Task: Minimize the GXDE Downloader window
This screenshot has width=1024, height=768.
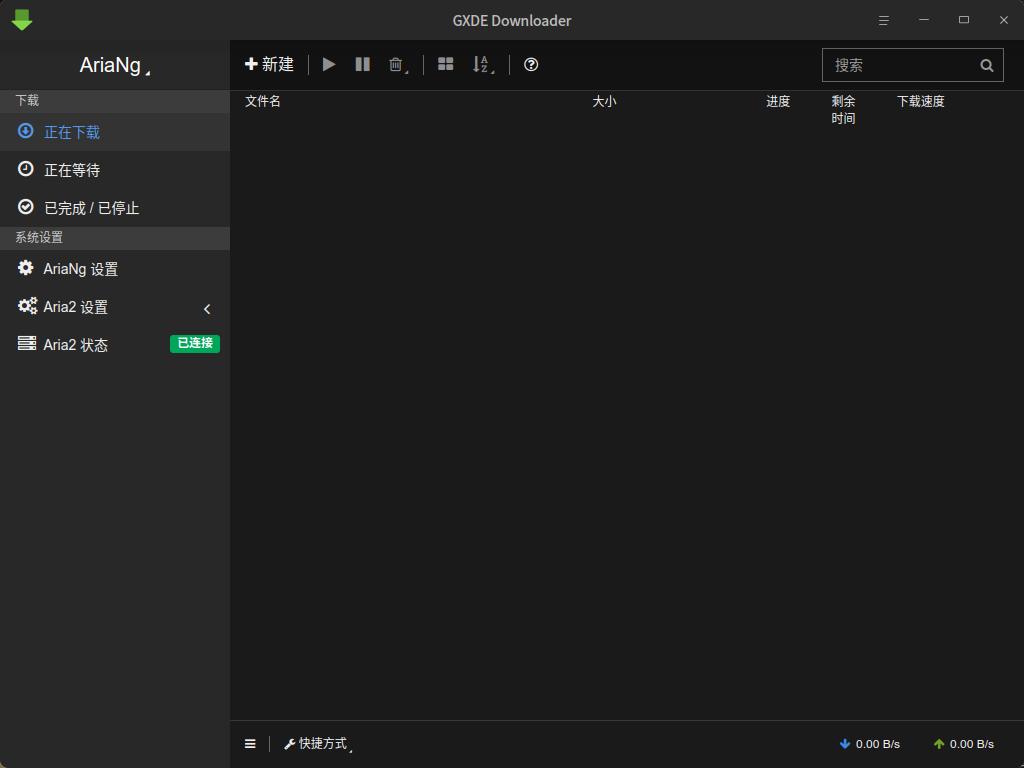Action: pos(923,20)
